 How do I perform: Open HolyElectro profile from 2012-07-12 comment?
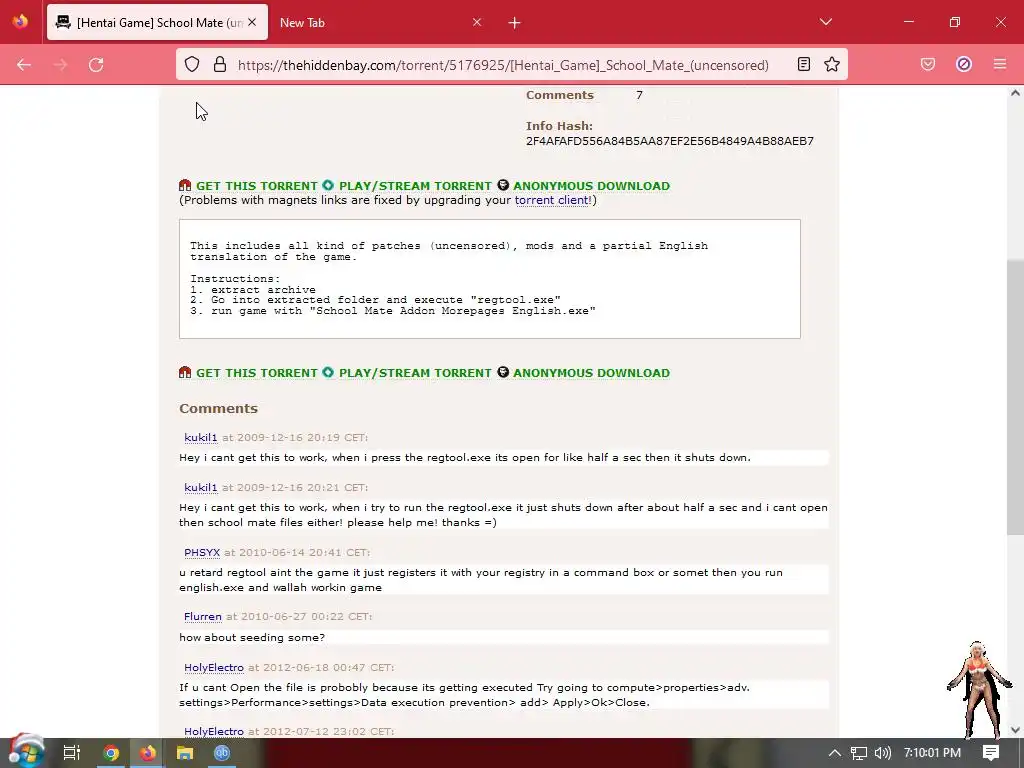point(214,731)
